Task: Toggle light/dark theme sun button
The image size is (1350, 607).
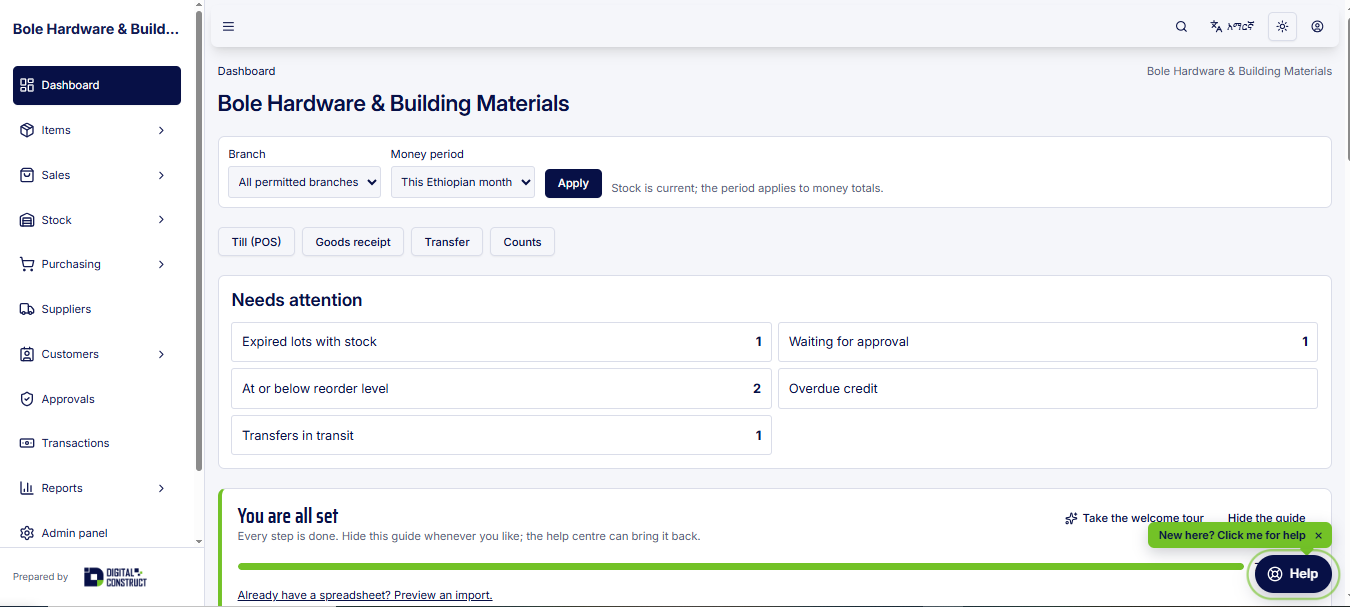Action: 1282,27
